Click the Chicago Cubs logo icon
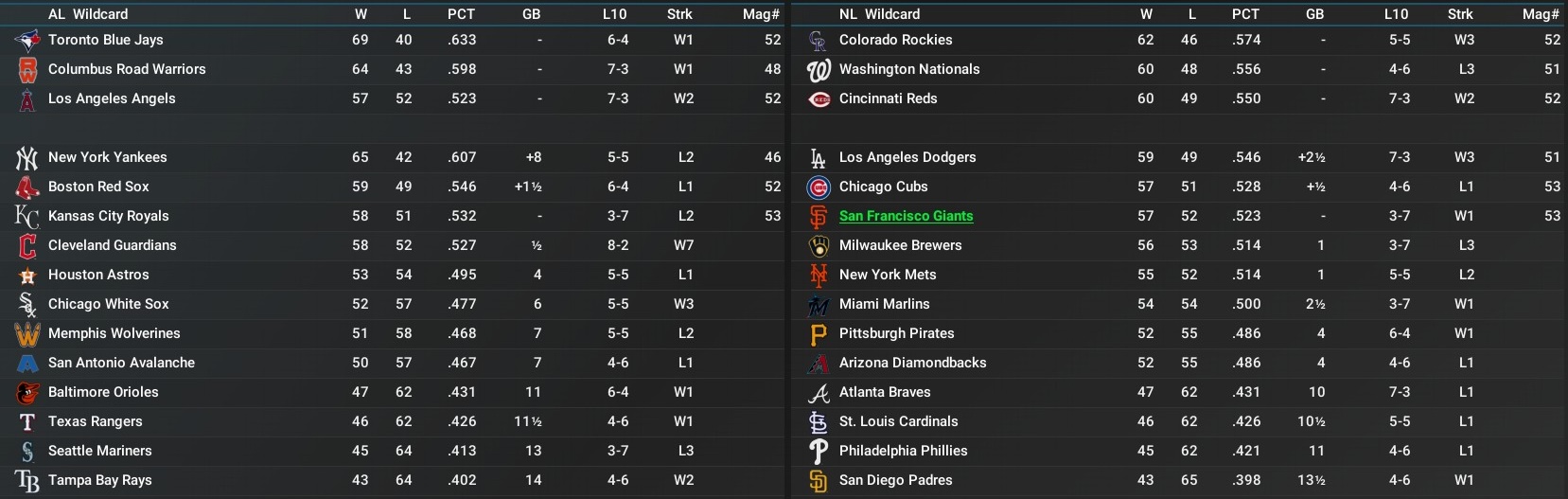Viewport: 1568px width, 499px height. coord(819,187)
